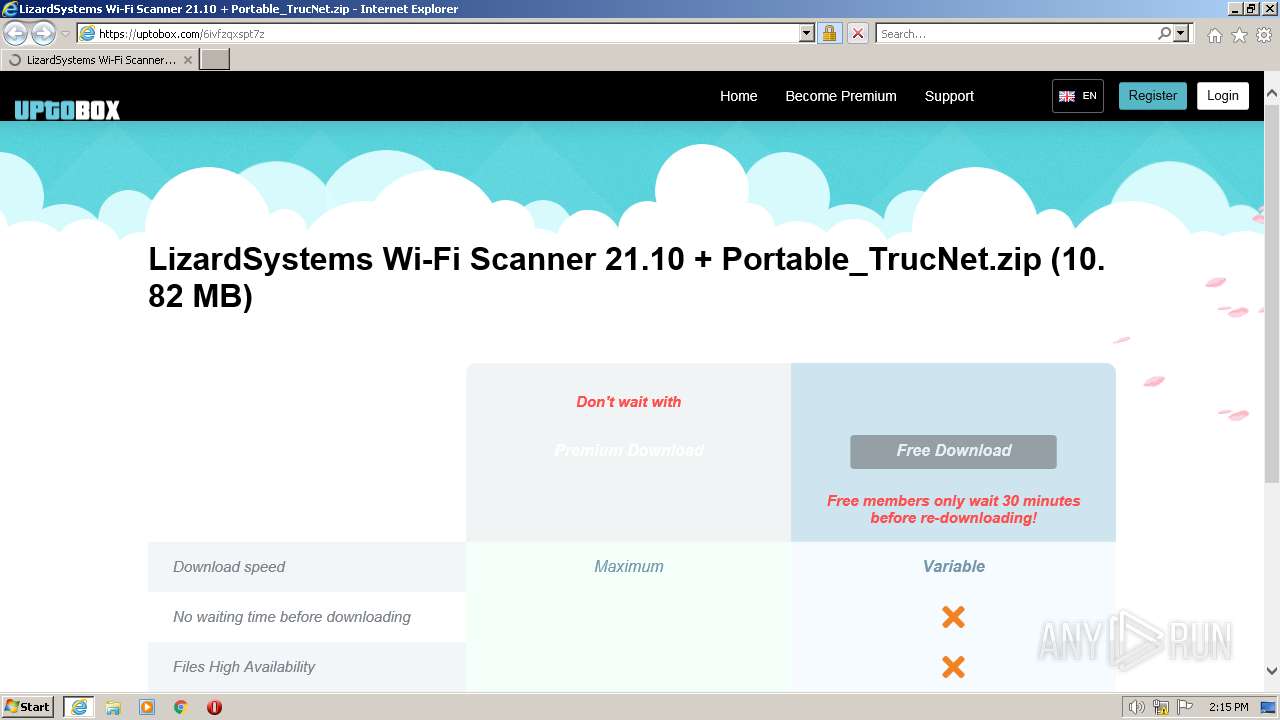Click the Don't wait with text
Viewport: 1280px width, 720px height.
point(629,402)
